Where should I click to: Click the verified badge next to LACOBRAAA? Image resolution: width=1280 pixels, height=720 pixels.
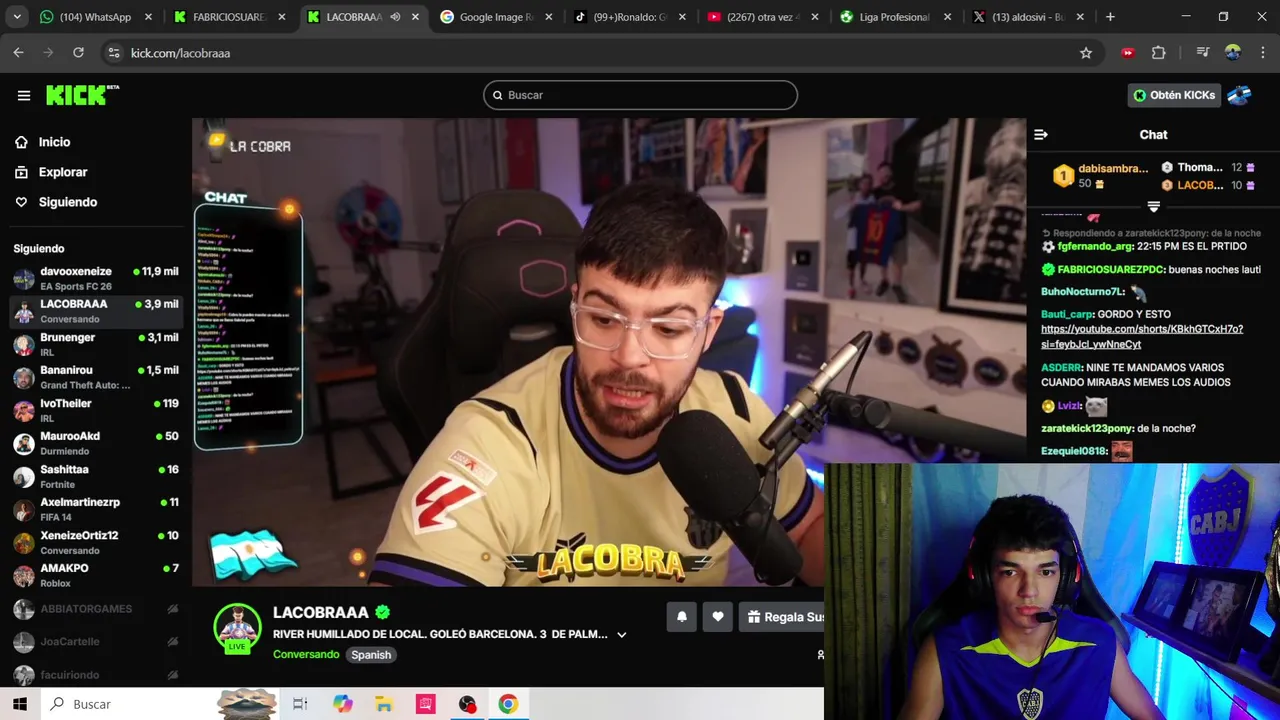382,612
